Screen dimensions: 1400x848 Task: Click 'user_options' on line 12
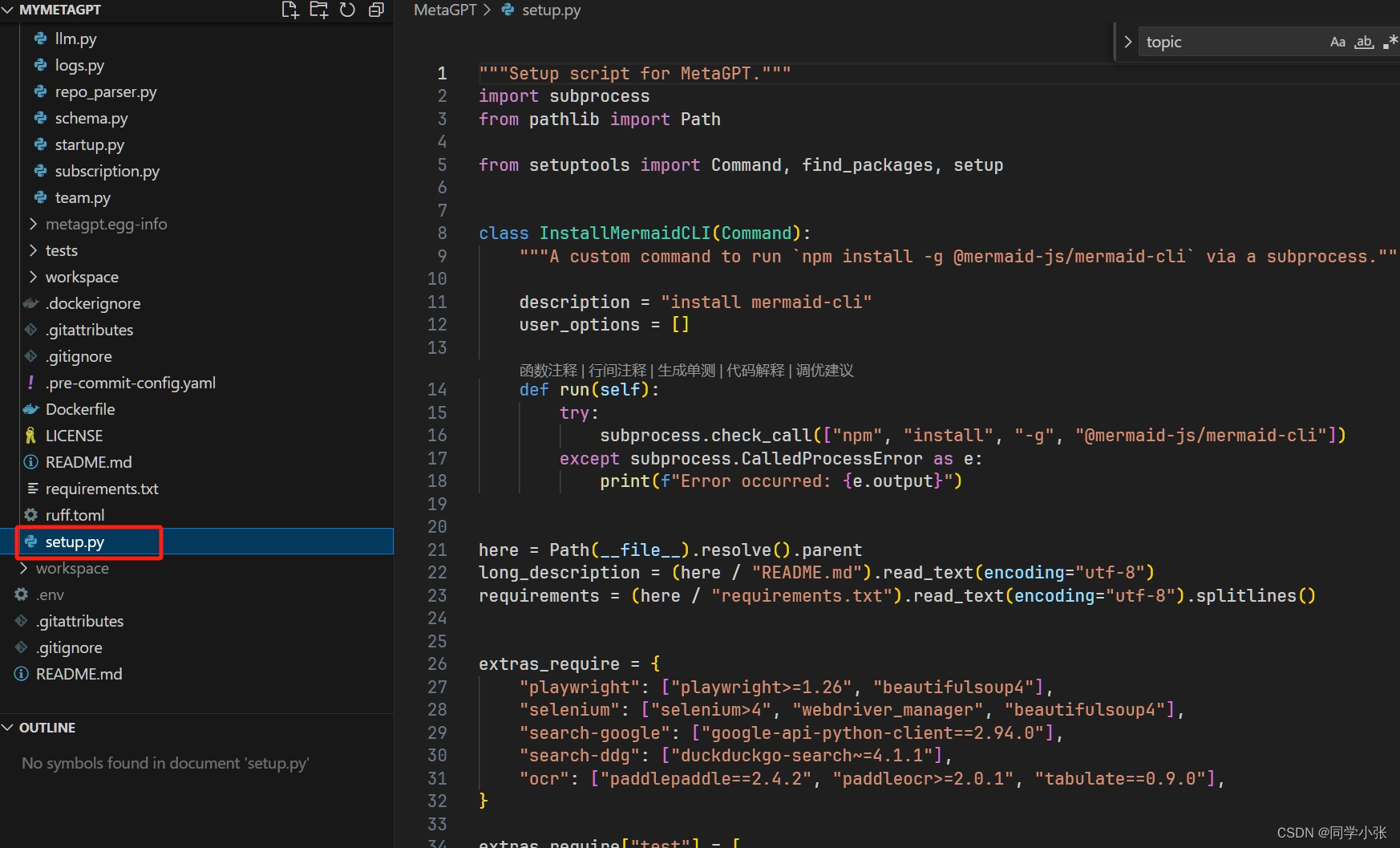coord(580,325)
